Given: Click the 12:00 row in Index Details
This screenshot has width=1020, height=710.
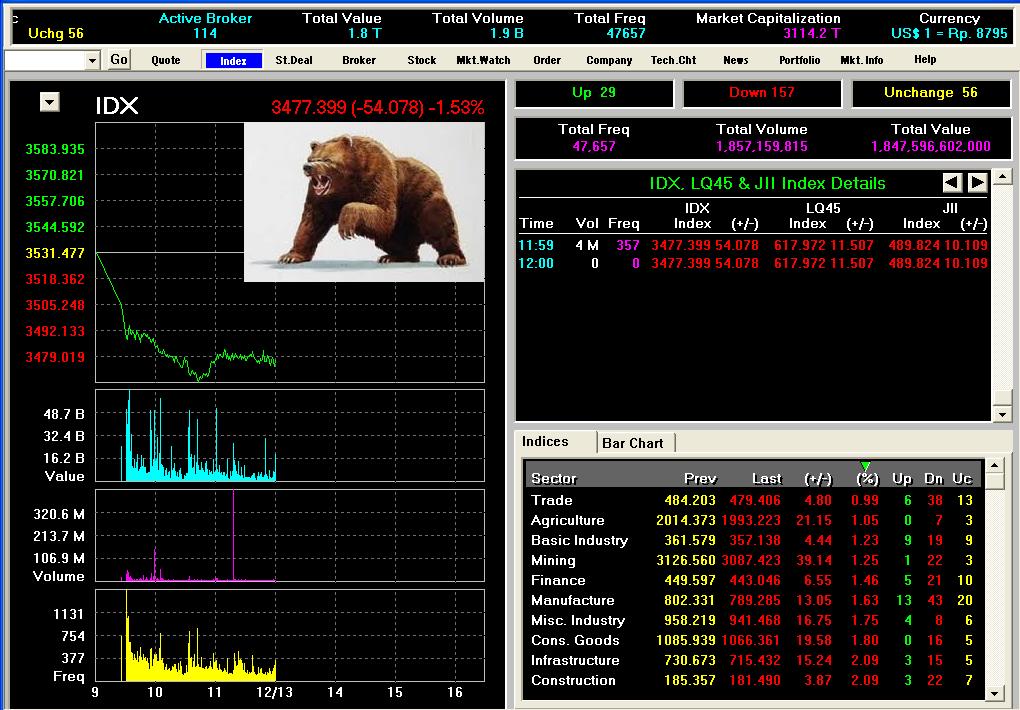Looking at the screenshot, I should click(753, 264).
